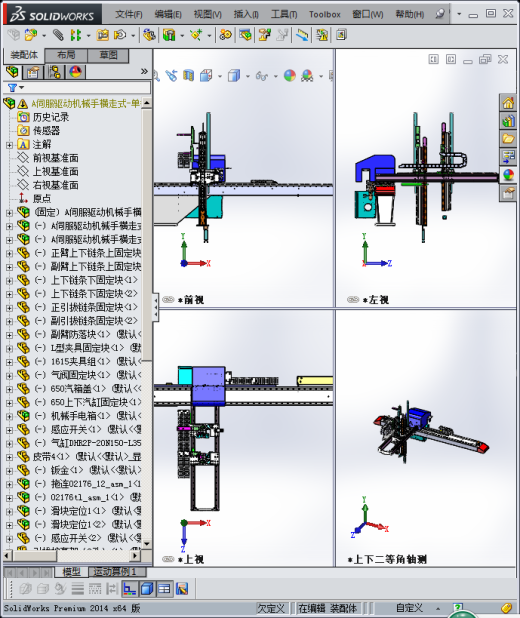This screenshot has height=618, width=520.
Task: Open the Design Library task pane icon
Action: 508,121
